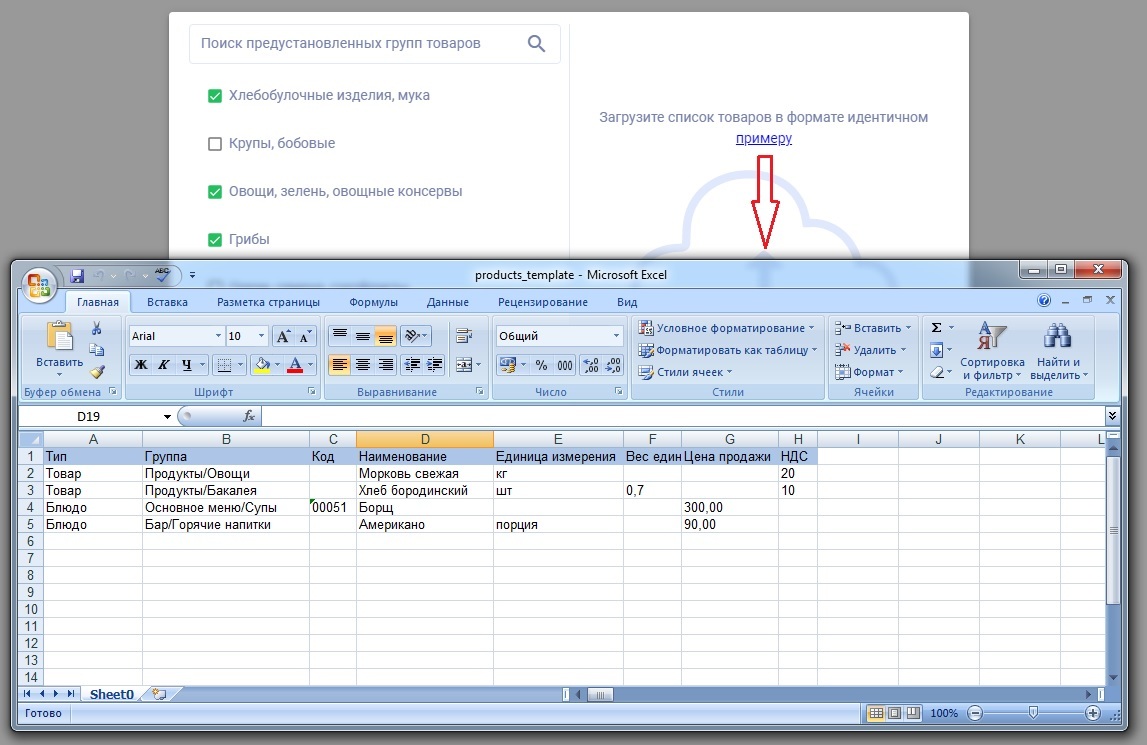Apply italic (К) formatting
The image size is (1147, 745).
click(x=164, y=364)
